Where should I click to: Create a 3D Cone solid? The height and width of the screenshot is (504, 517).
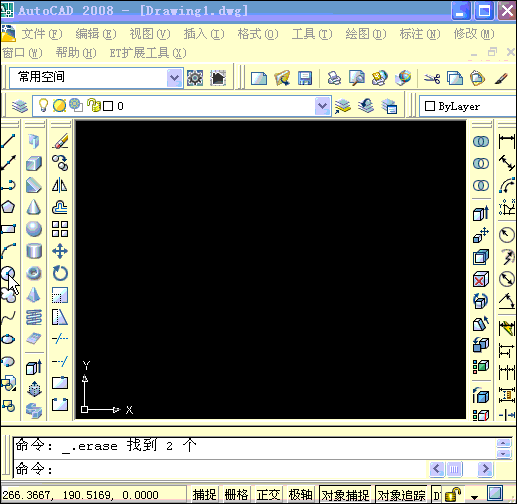tap(34, 207)
